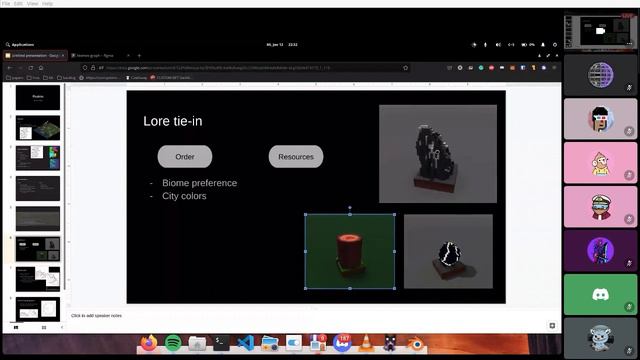The width and height of the screenshot is (640, 360).
Task: Open the VLC cone icon in dock
Action: click(366, 343)
